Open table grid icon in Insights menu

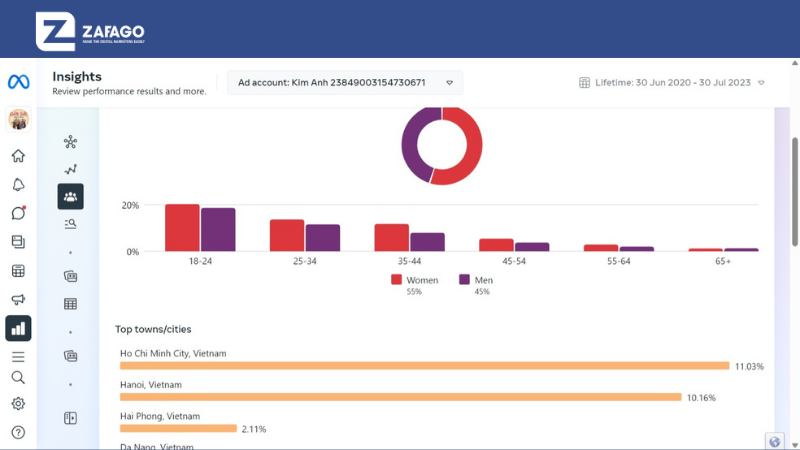(70, 304)
